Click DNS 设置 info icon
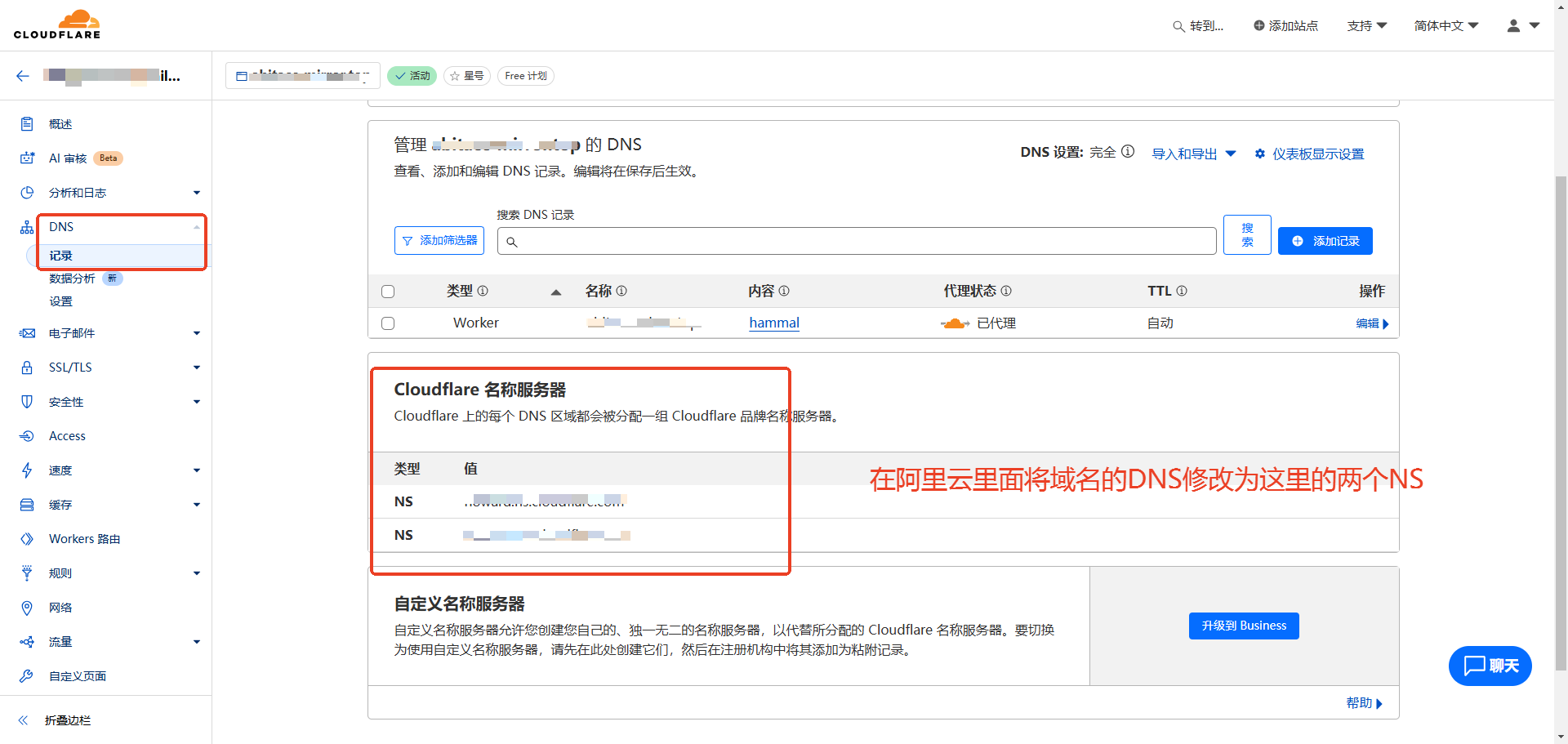Image resolution: width=1568 pixels, height=744 pixels. point(1128,152)
